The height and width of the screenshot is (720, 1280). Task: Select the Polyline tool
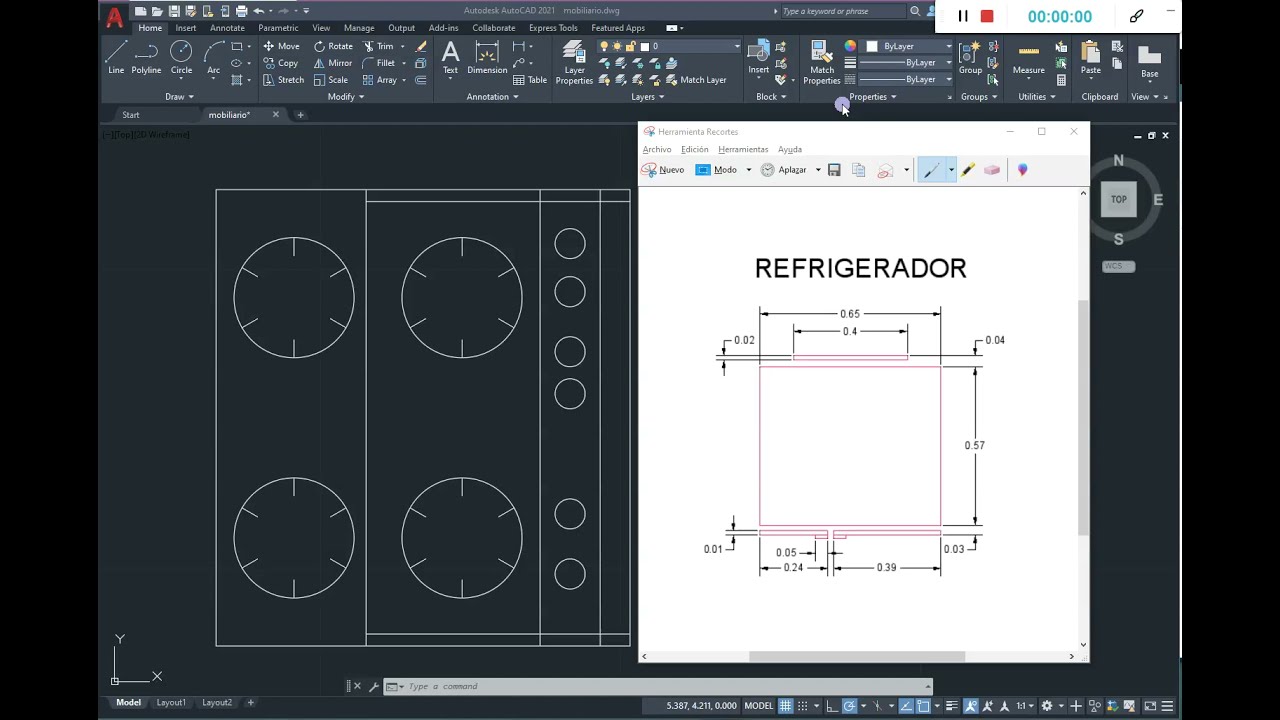coord(146,58)
